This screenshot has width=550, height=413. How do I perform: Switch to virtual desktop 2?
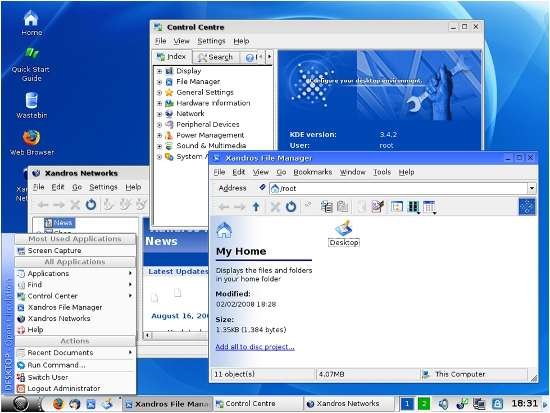click(x=424, y=404)
